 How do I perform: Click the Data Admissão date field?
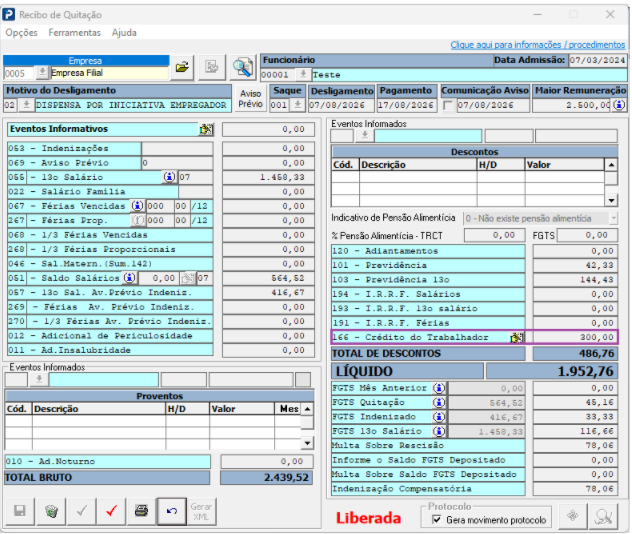597,60
